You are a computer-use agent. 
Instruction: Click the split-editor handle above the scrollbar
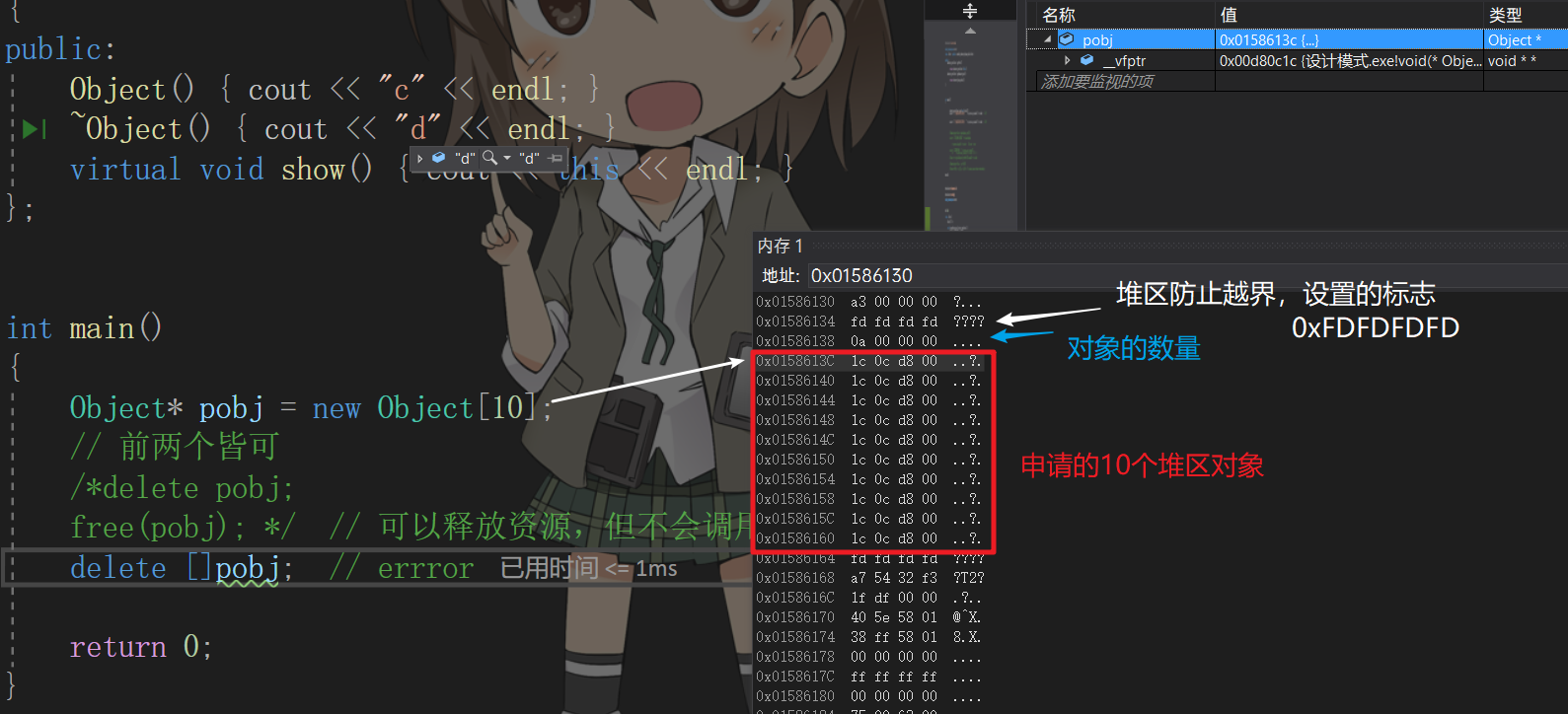click(970, 11)
